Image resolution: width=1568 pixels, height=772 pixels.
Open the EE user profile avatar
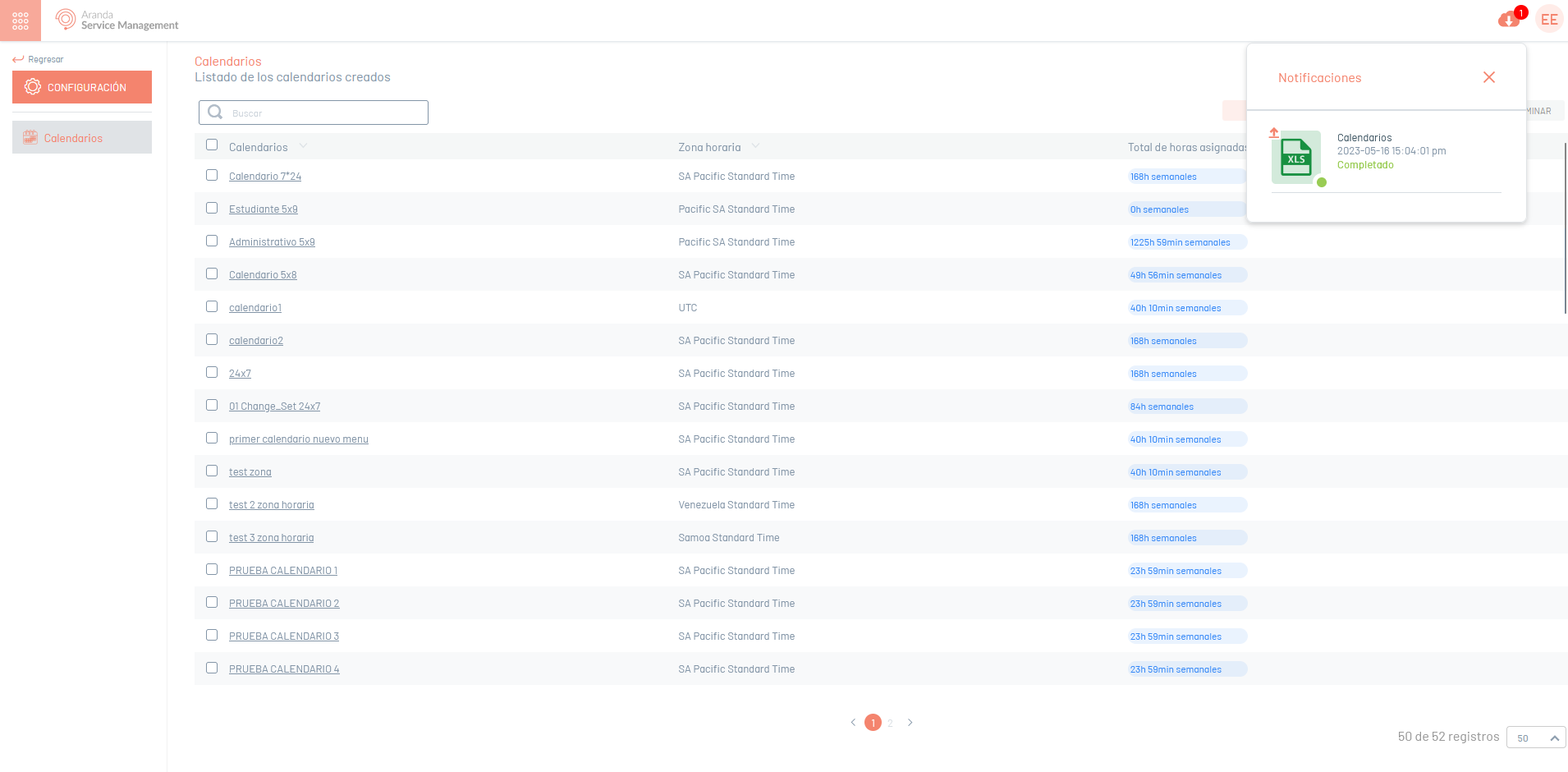pos(1549,20)
